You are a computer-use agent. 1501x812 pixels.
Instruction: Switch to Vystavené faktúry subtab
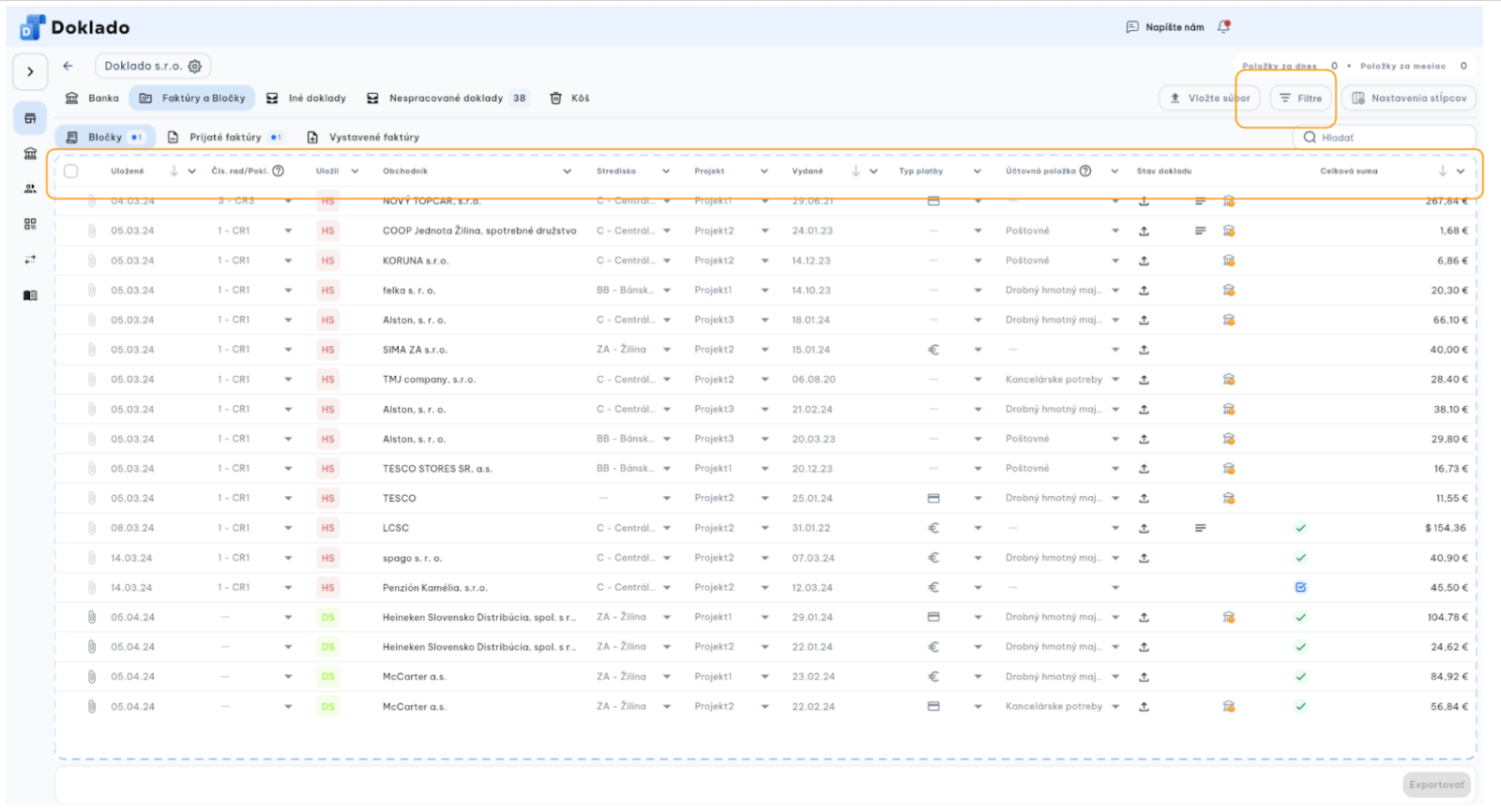coord(363,137)
